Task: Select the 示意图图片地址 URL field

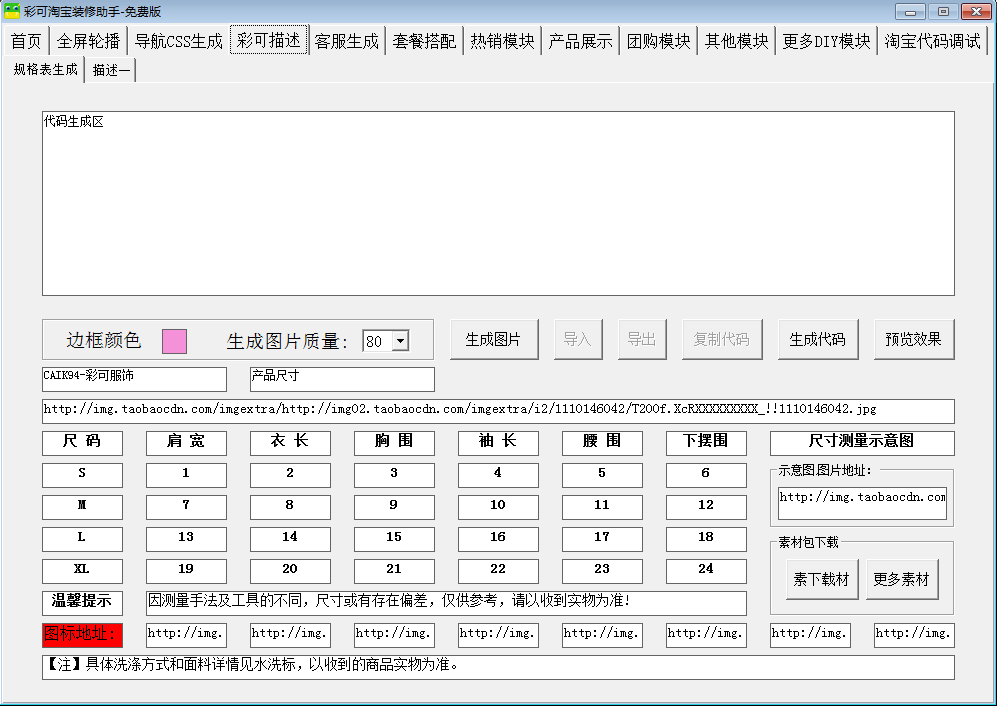Action: (x=862, y=497)
